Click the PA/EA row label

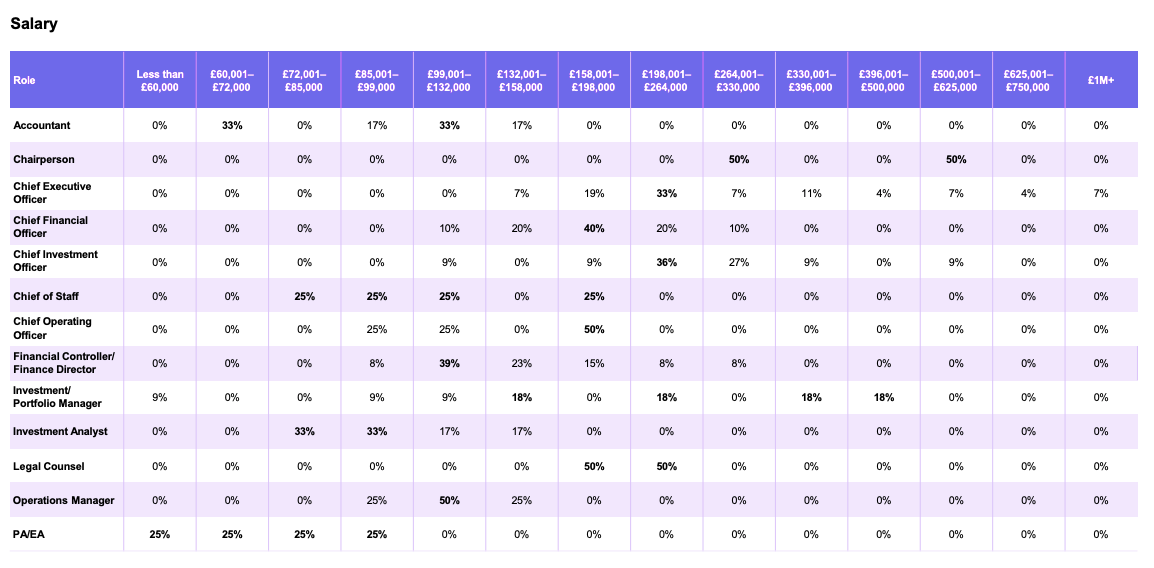coord(29,534)
